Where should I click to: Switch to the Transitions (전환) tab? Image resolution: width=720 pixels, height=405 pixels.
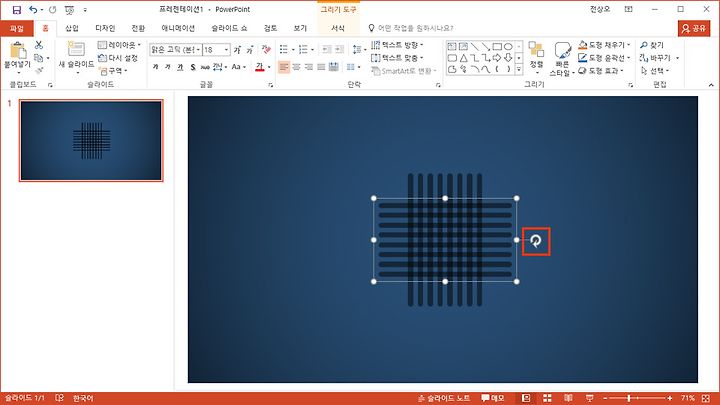(x=138, y=28)
